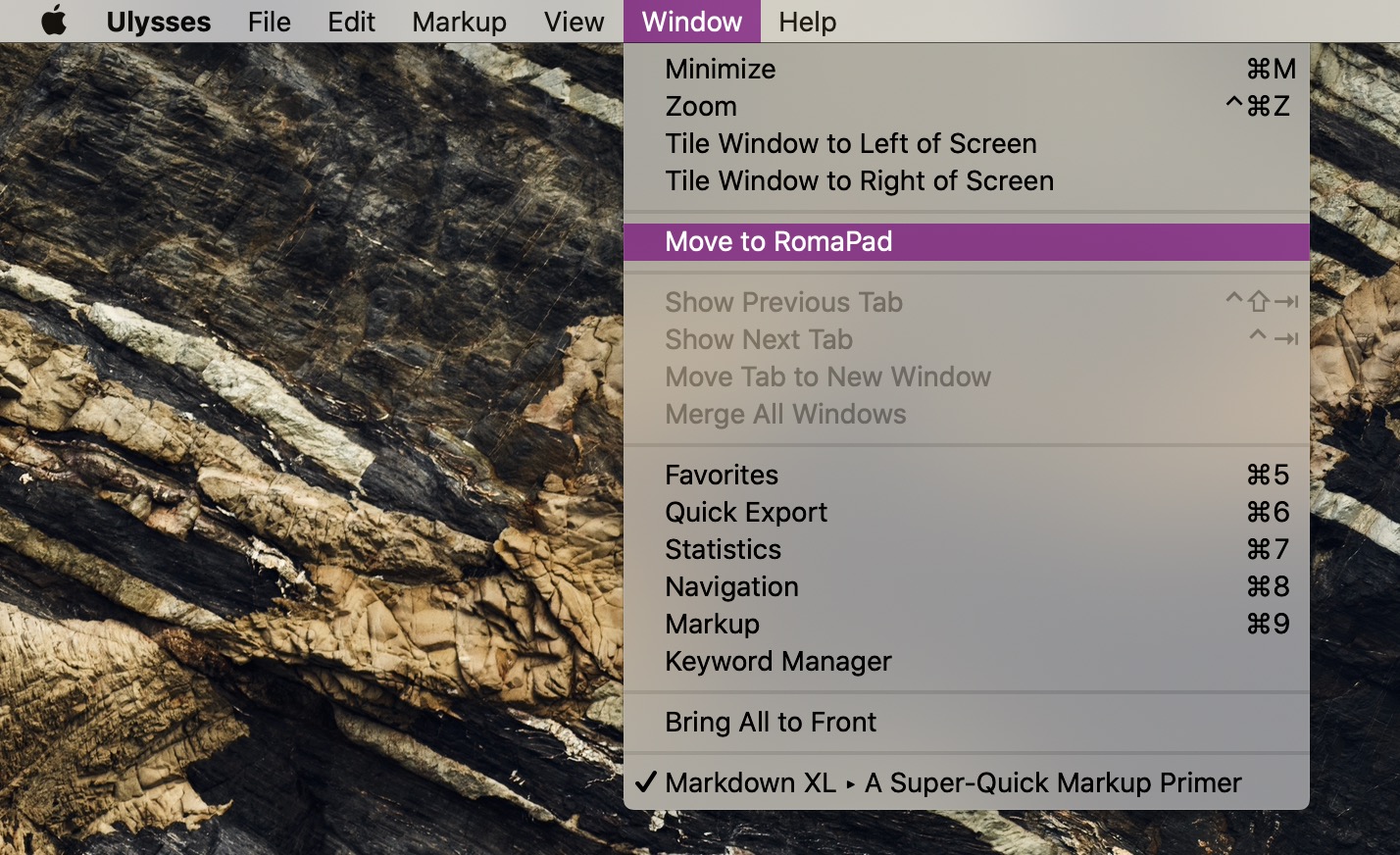Open the File menu
This screenshot has height=855, width=1400.
pyautogui.click(x=269, y=22)
